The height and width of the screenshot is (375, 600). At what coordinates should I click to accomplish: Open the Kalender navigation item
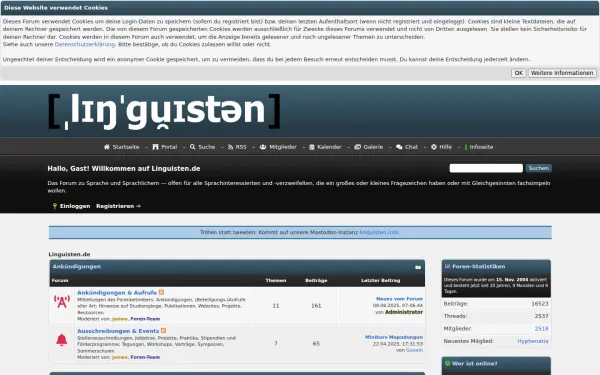pyautogui.click(x=329, y=147)
